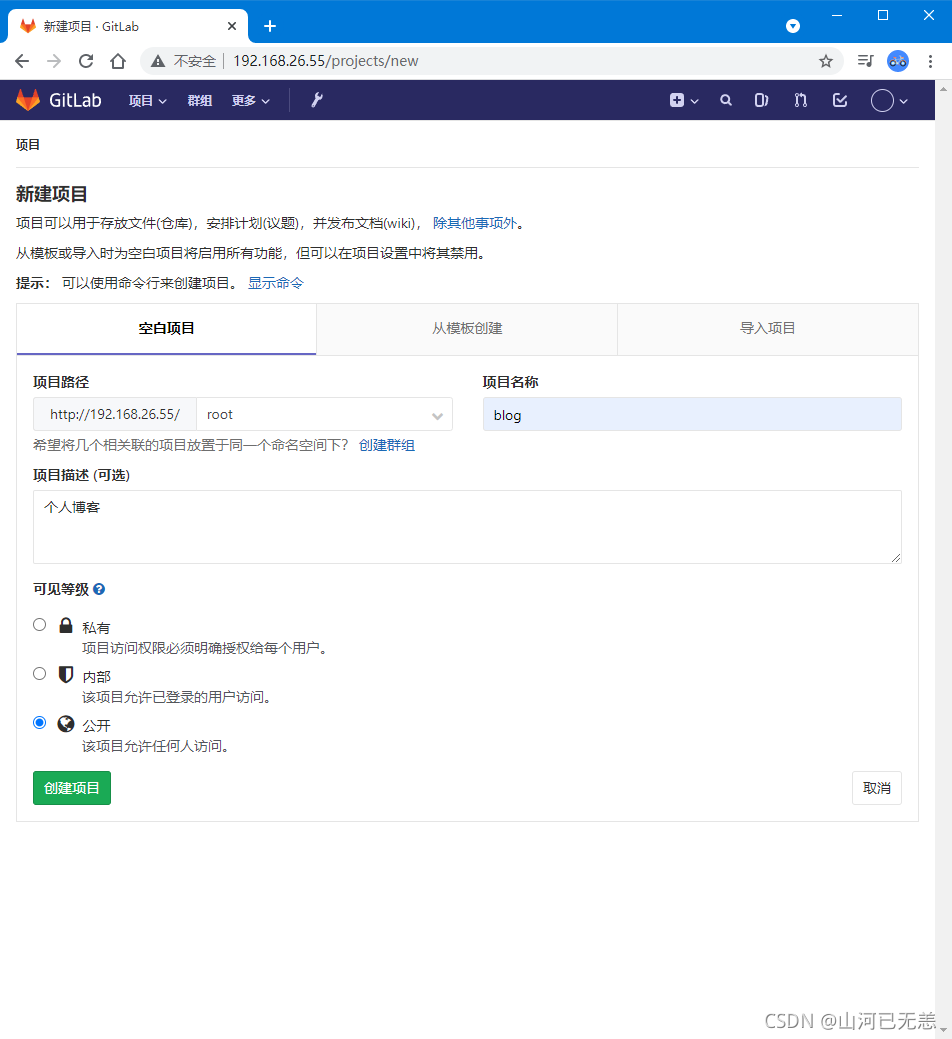Expand the chevron beside the plus icon
The height and width of the screenshot is (1039, 952).
point(694,101)
